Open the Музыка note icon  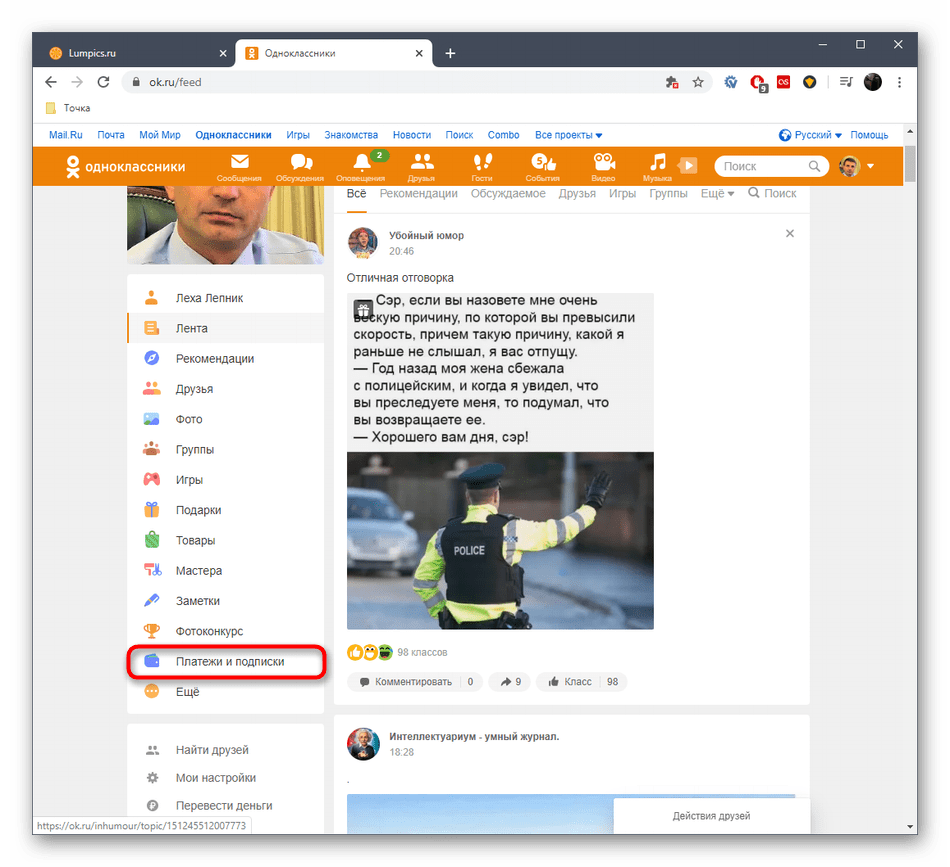coord(657,167)
